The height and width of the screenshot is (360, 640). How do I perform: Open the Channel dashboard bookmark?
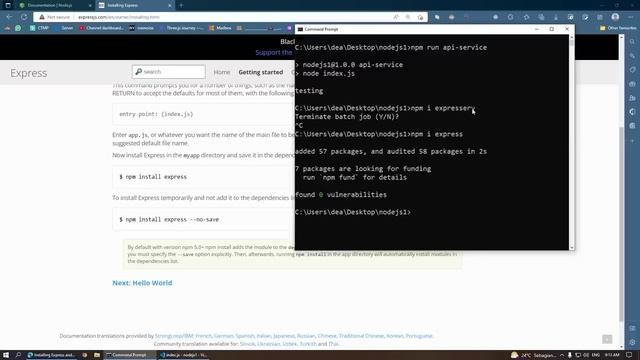[101, 28]
